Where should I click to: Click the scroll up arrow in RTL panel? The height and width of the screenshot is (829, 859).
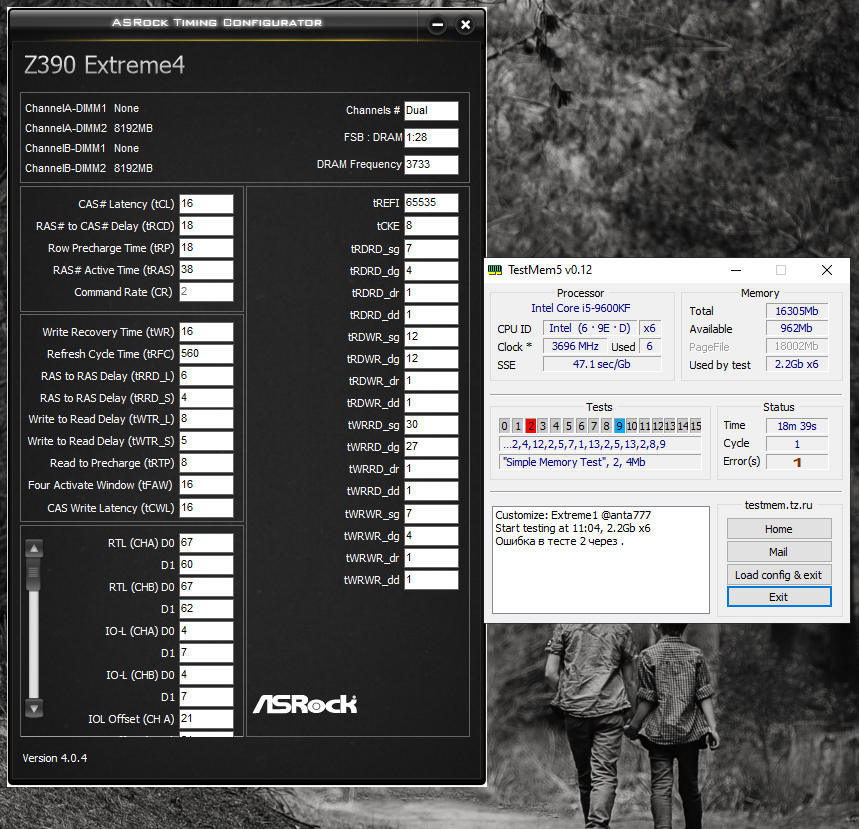[x=34, y=548]
